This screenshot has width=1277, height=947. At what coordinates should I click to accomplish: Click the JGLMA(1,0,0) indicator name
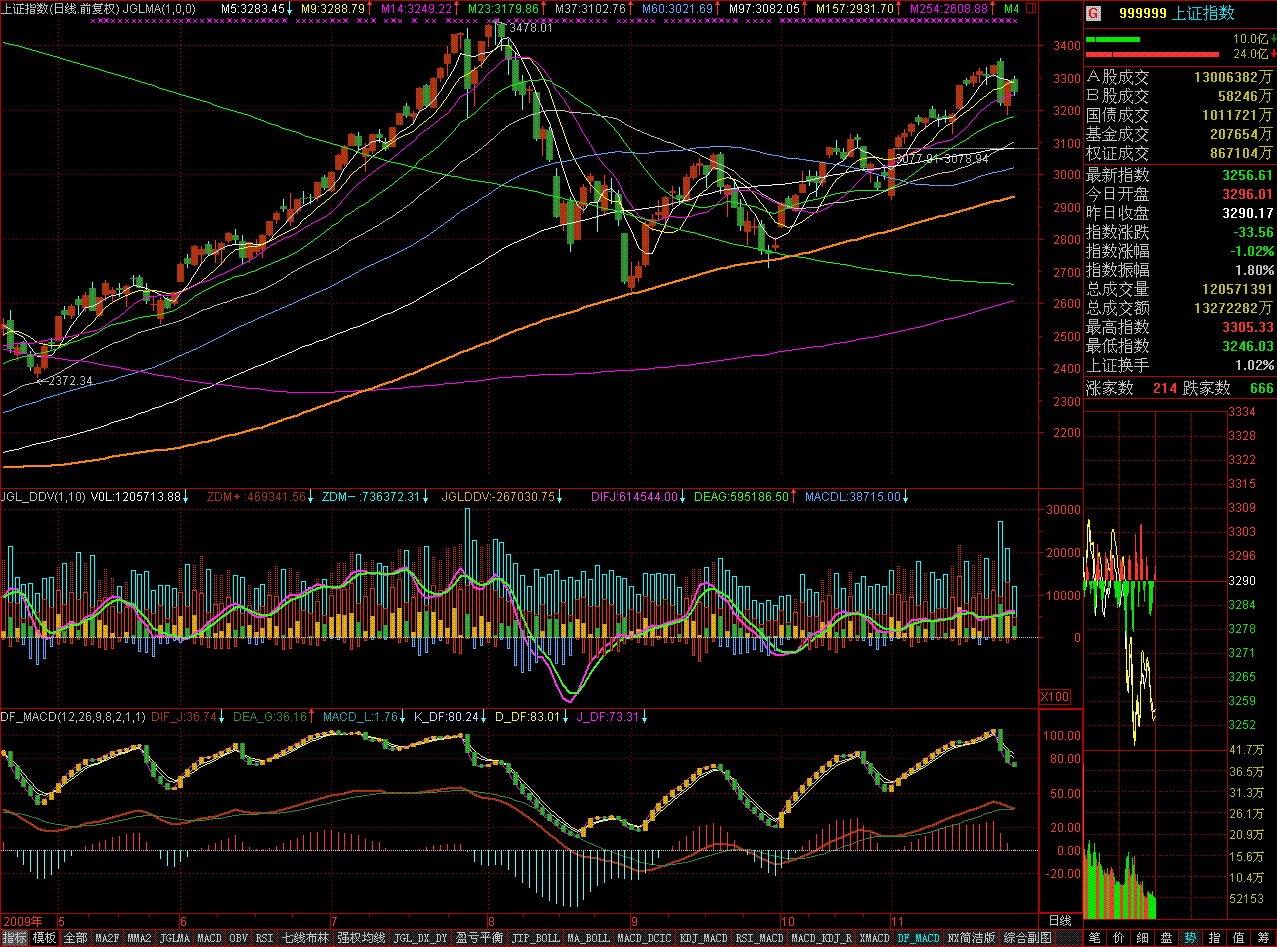pos(161,8)
